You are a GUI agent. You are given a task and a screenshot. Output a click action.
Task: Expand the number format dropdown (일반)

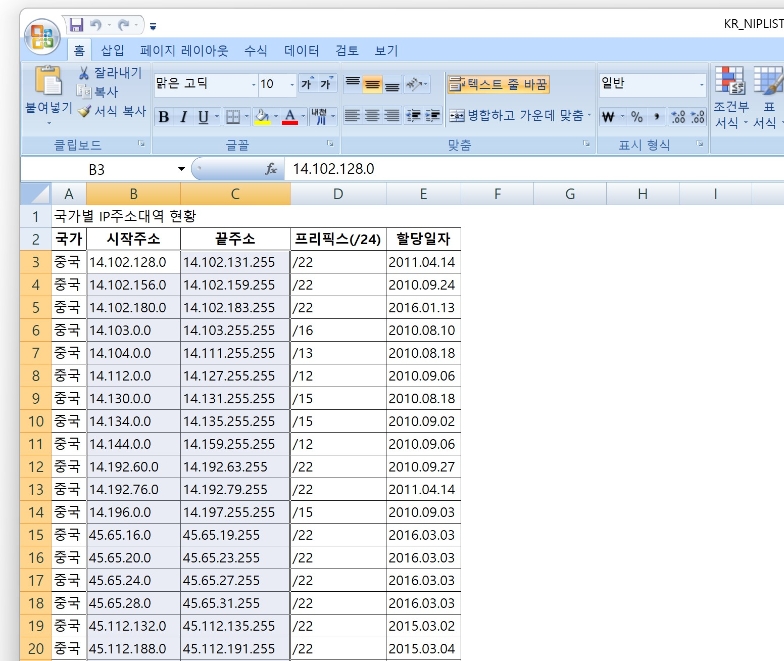tap(701, 84)
